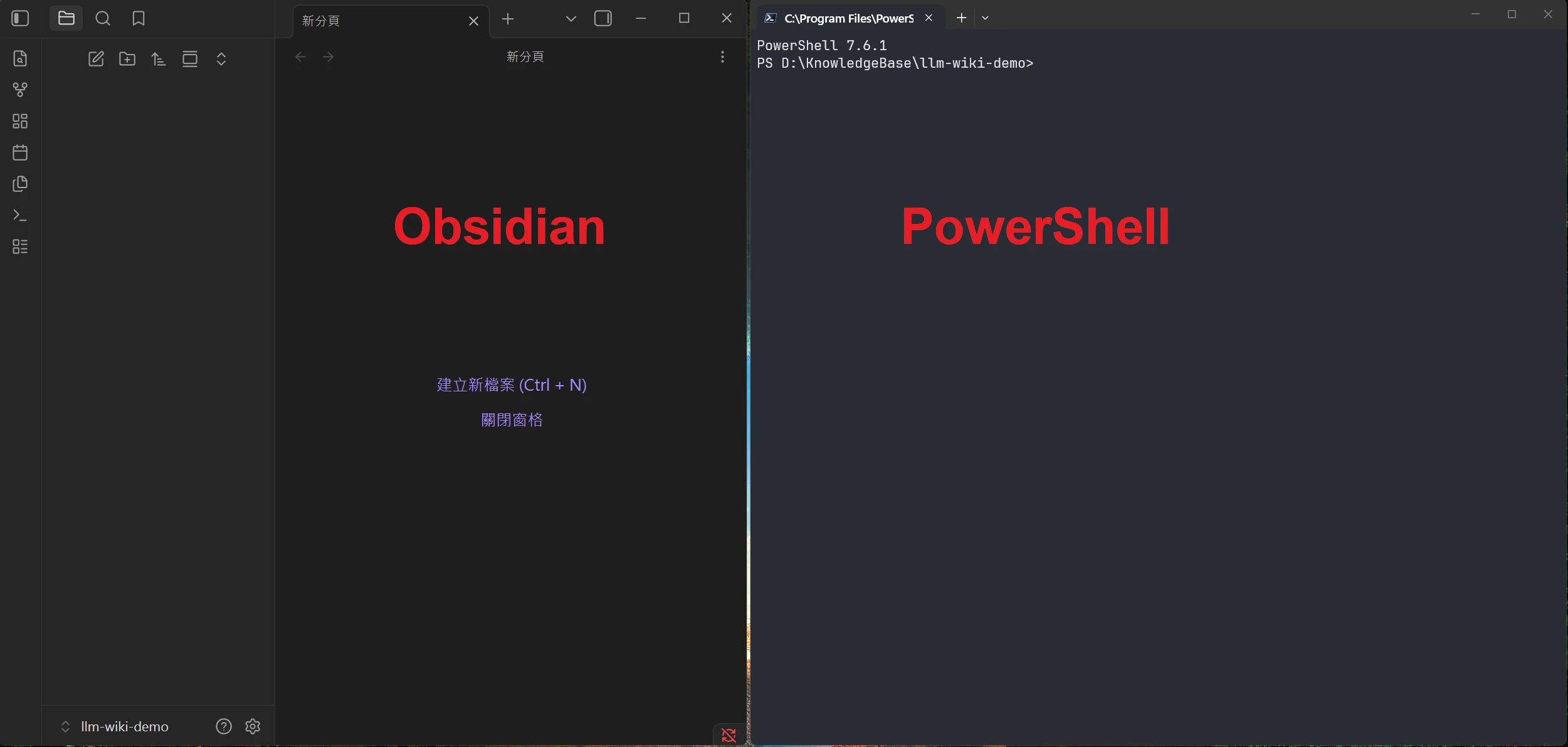Create a new note with the pencil icon
This screenshot has width=1568, height=747.
[x=96, y=59]
